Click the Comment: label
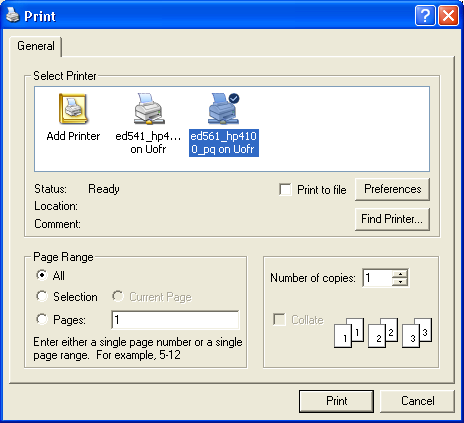The image size is (464, 423). pos(57,224)
